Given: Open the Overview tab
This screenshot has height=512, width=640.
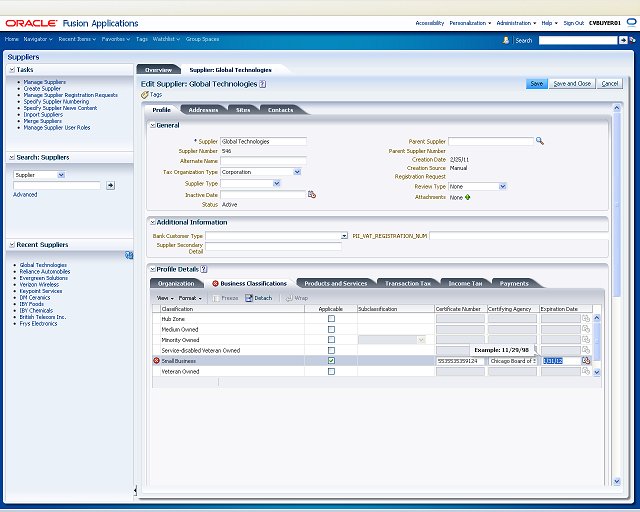Looking at the screenshot, I should click(158, 70).
